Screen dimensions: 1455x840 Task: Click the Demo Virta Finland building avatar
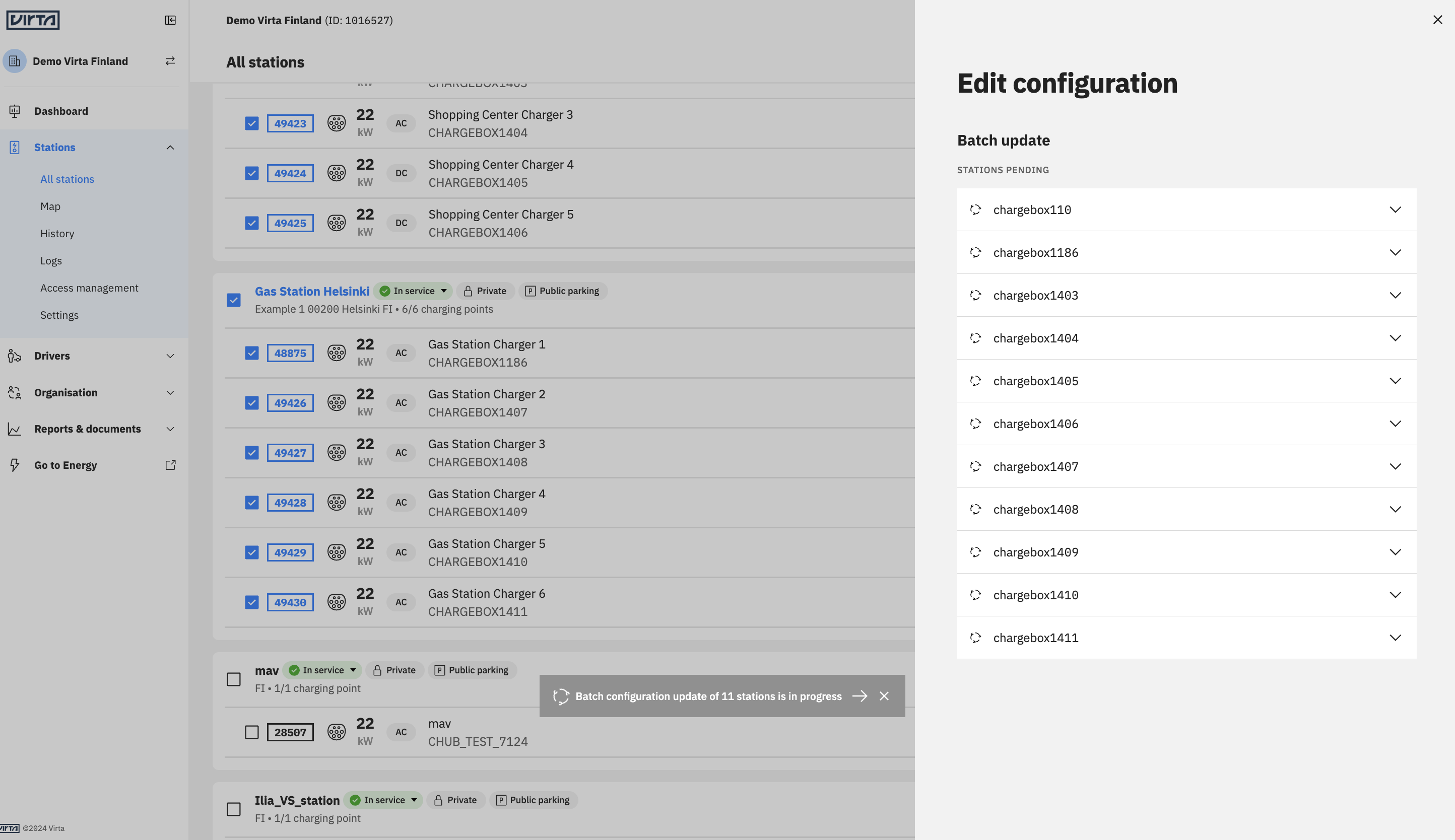(x=15, y=61)
